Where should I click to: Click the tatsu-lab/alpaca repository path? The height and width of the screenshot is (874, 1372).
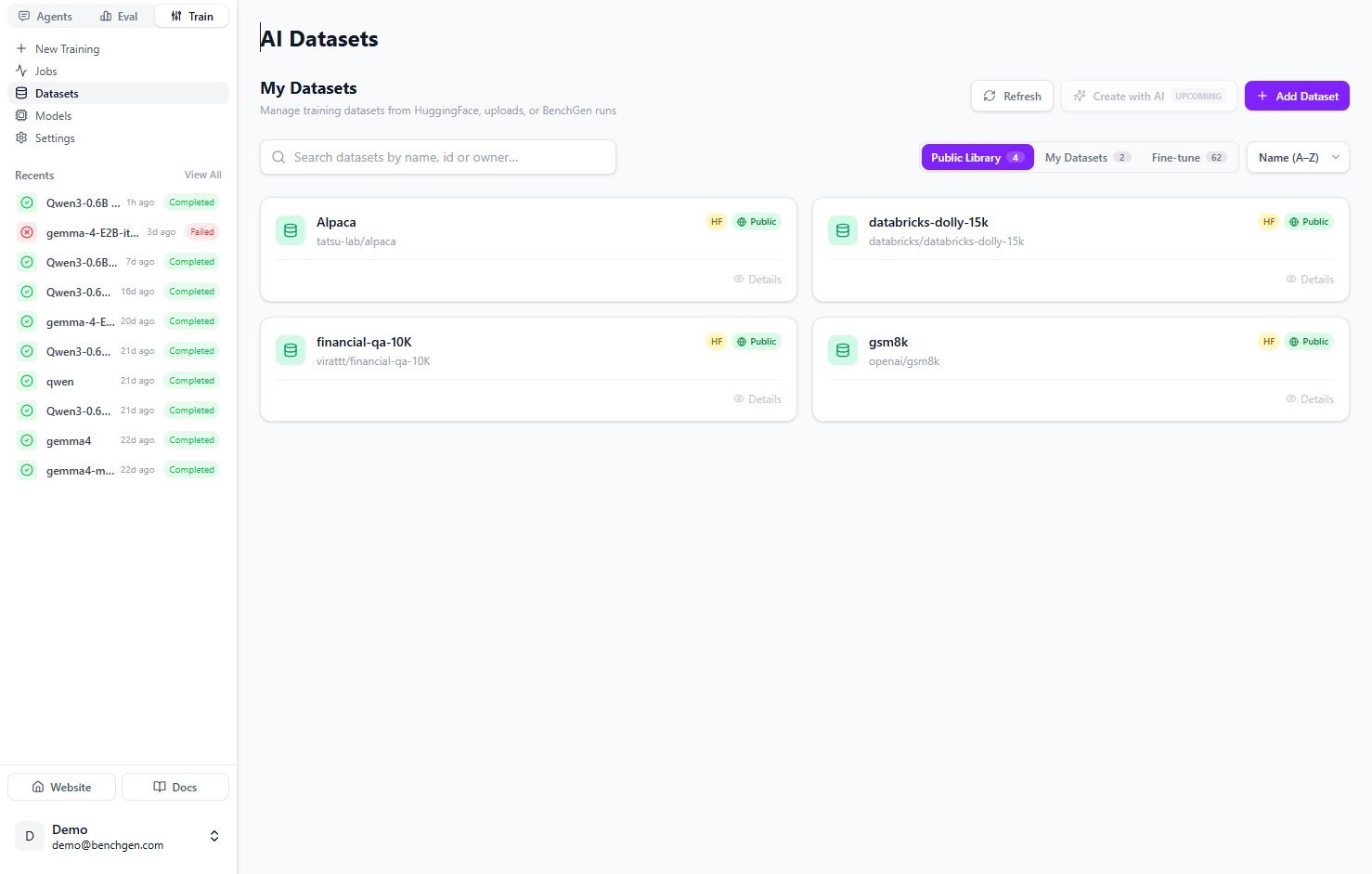356,241
